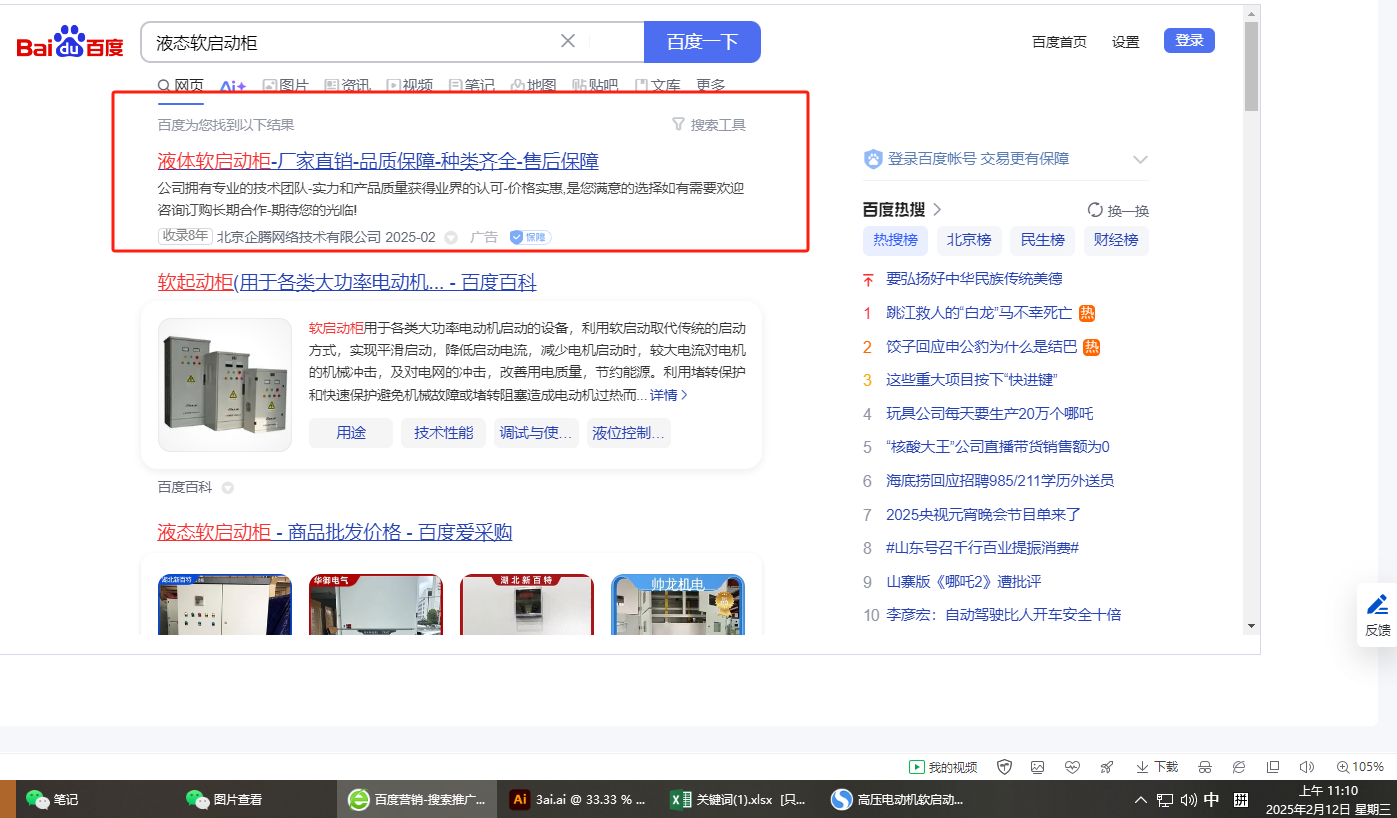The width and height of the screenshot is (1397, 818).
Task: Clear the search box with X icon
Action: click(x=568, y=41)
